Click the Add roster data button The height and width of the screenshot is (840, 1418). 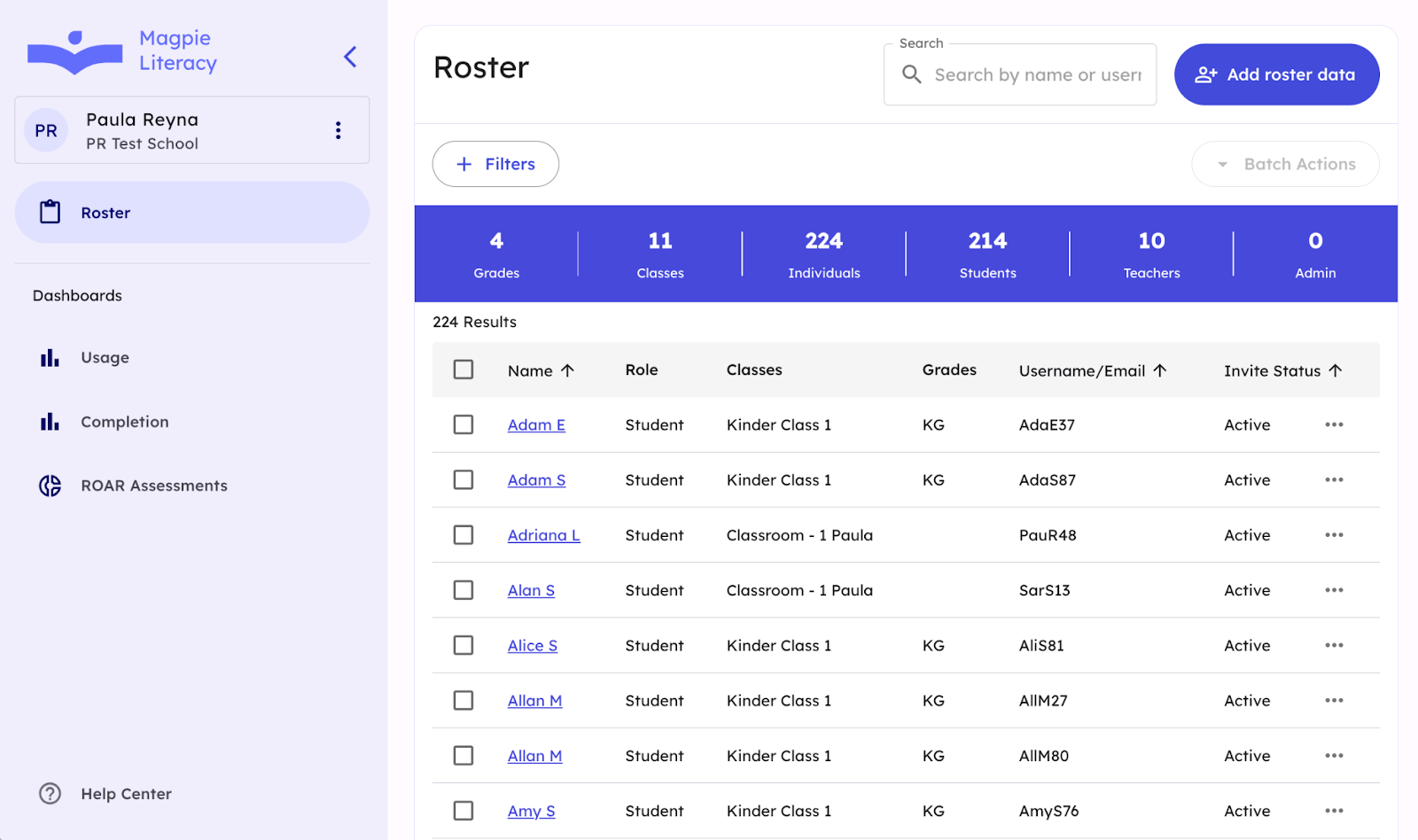tap(1276, 74)
